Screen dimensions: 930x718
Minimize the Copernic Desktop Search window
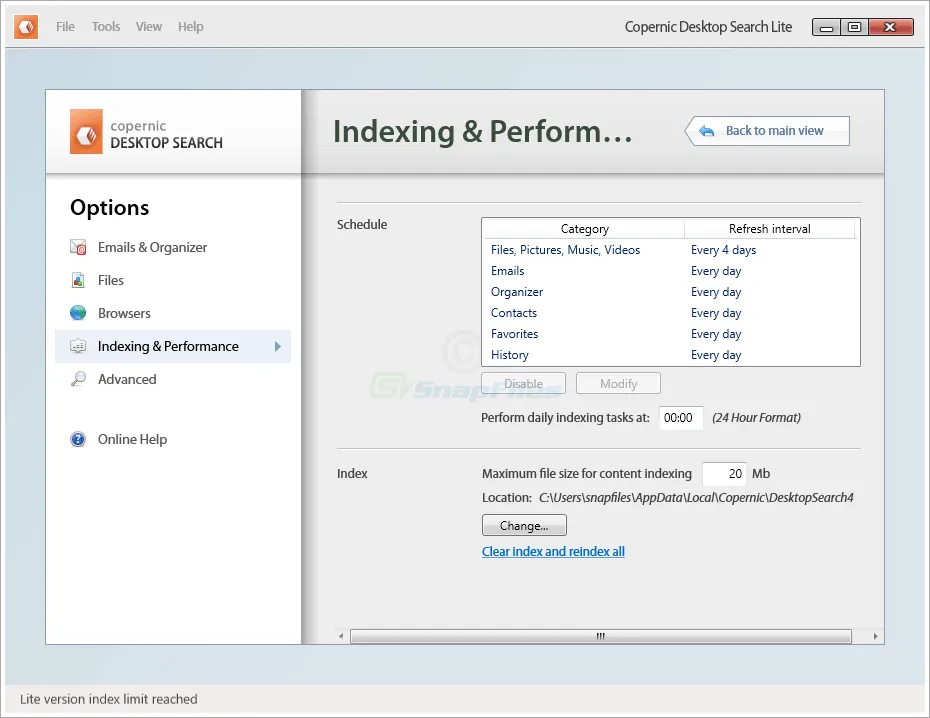826,27
